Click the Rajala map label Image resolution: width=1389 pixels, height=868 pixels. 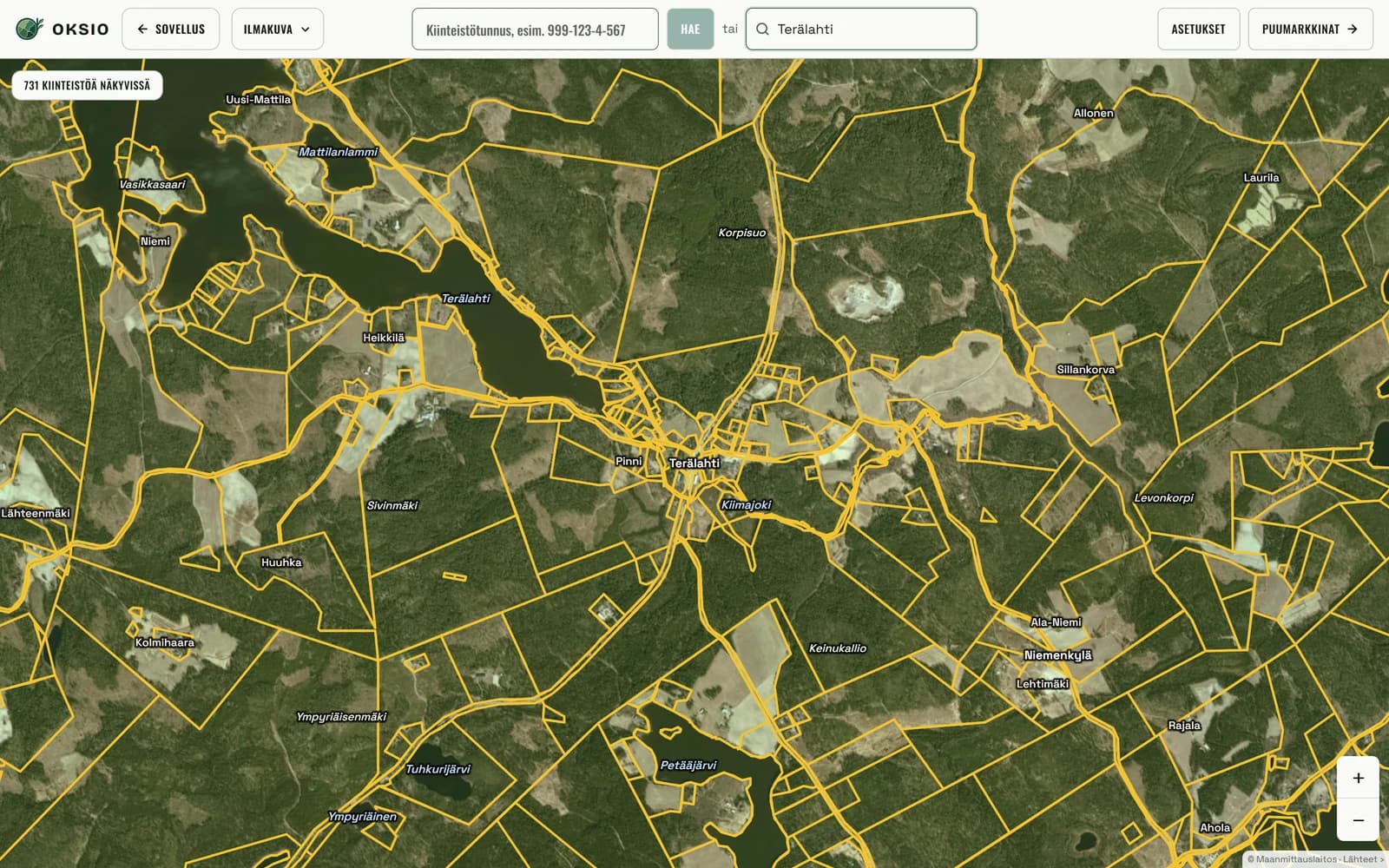[1185, 726]
